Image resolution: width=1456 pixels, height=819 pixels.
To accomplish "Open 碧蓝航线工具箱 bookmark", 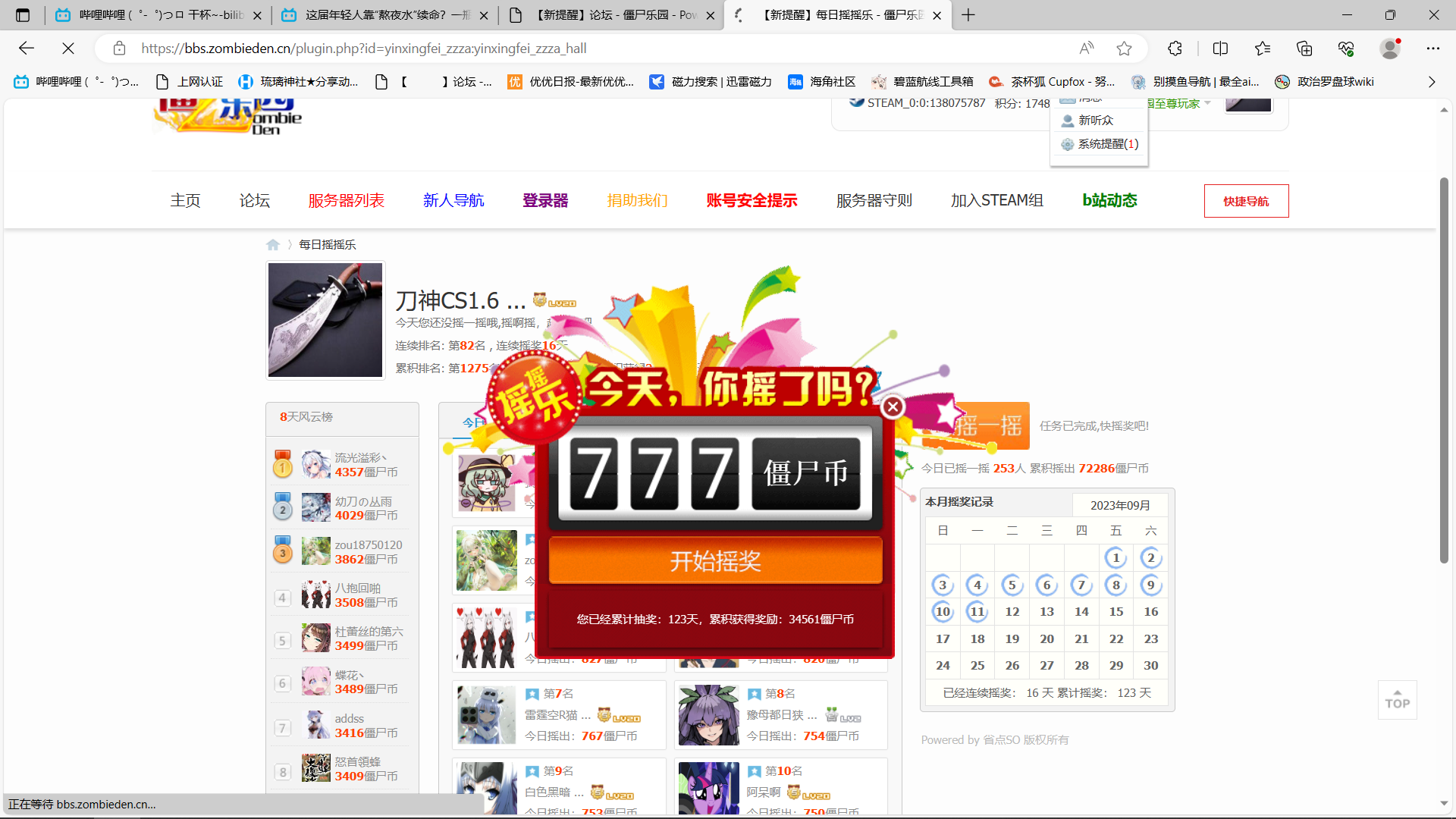I will tap(922, 82).
